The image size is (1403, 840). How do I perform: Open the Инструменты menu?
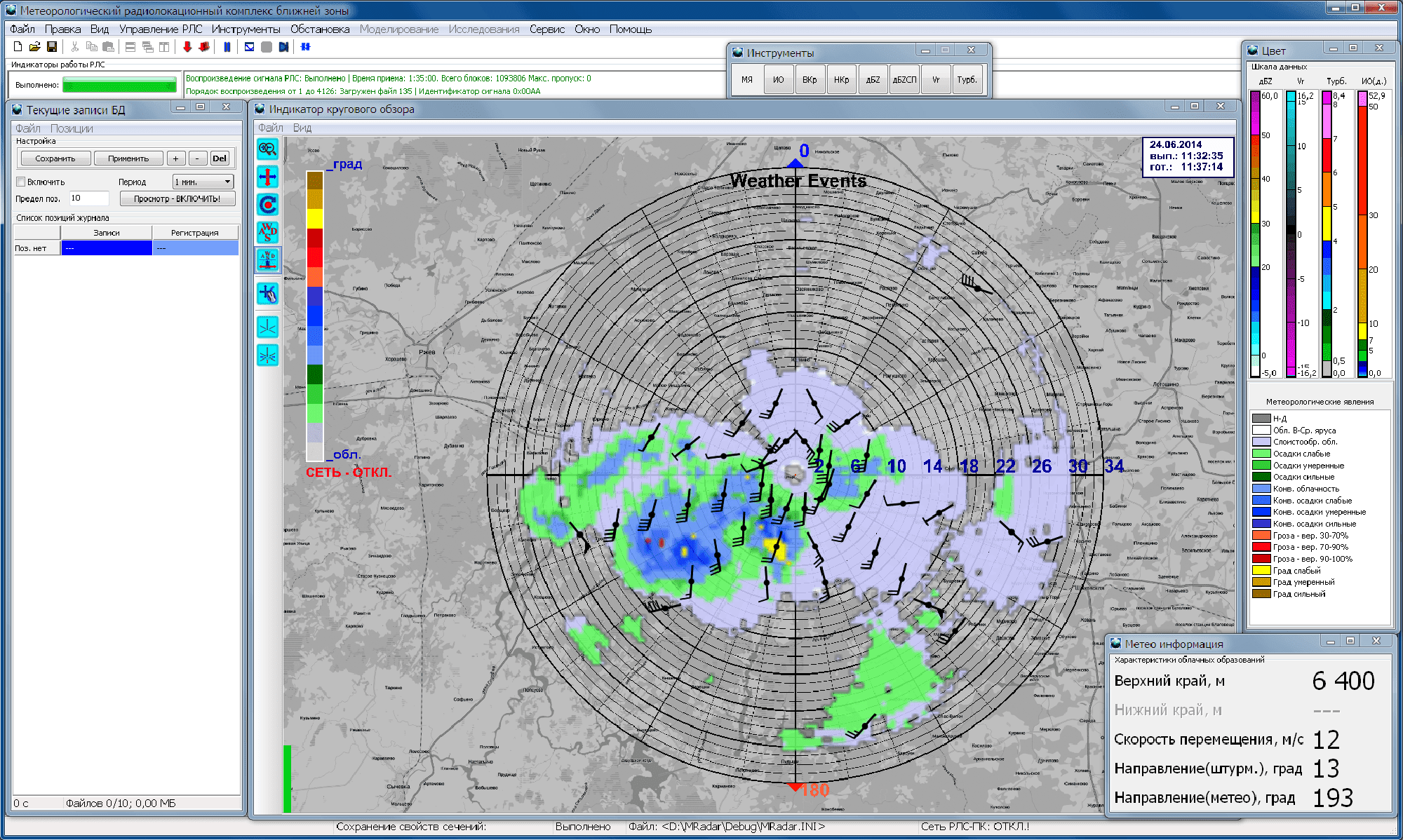pyautogui.click(x=246, y=29)
